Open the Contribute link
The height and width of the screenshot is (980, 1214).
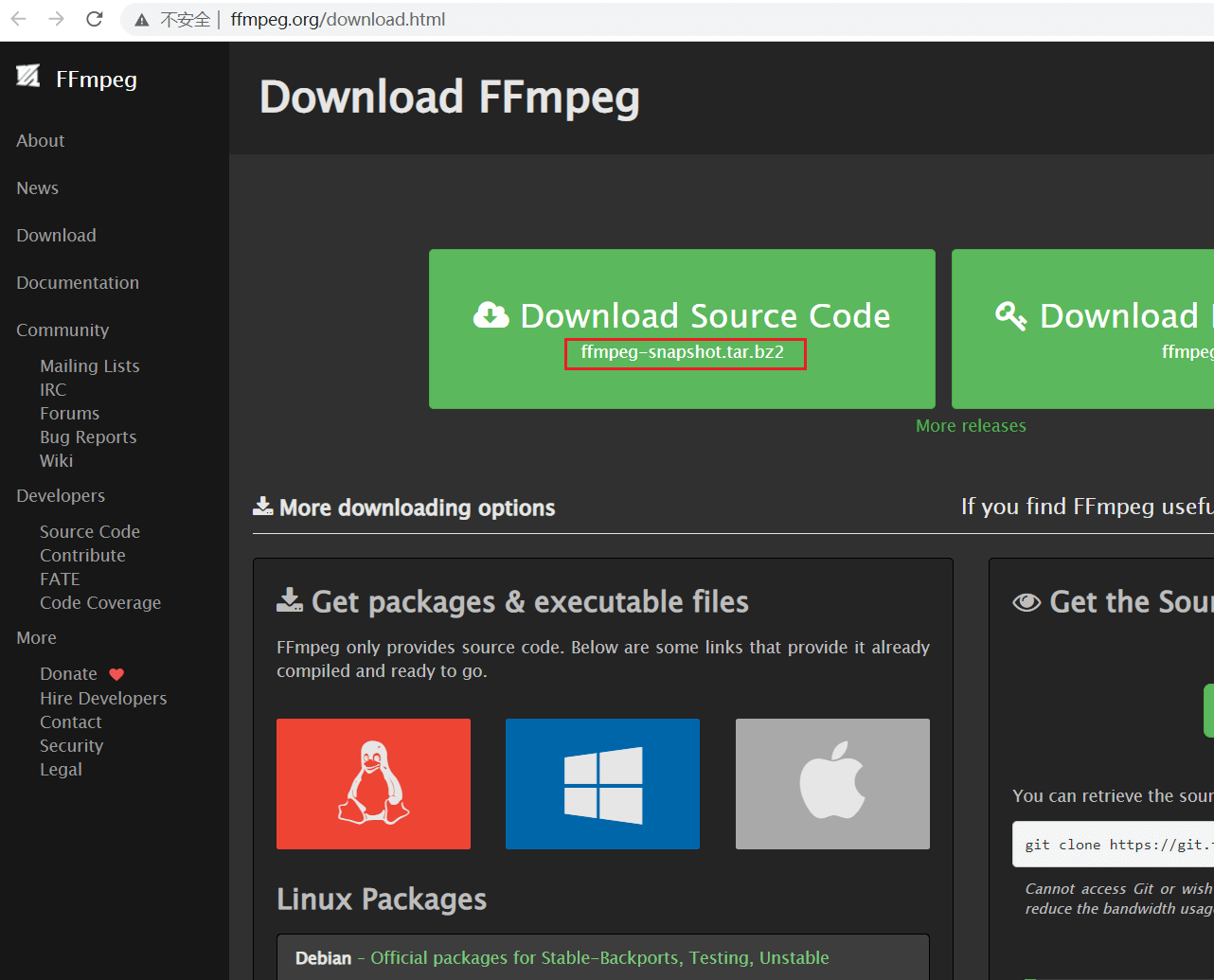click(x=82, y=556)
